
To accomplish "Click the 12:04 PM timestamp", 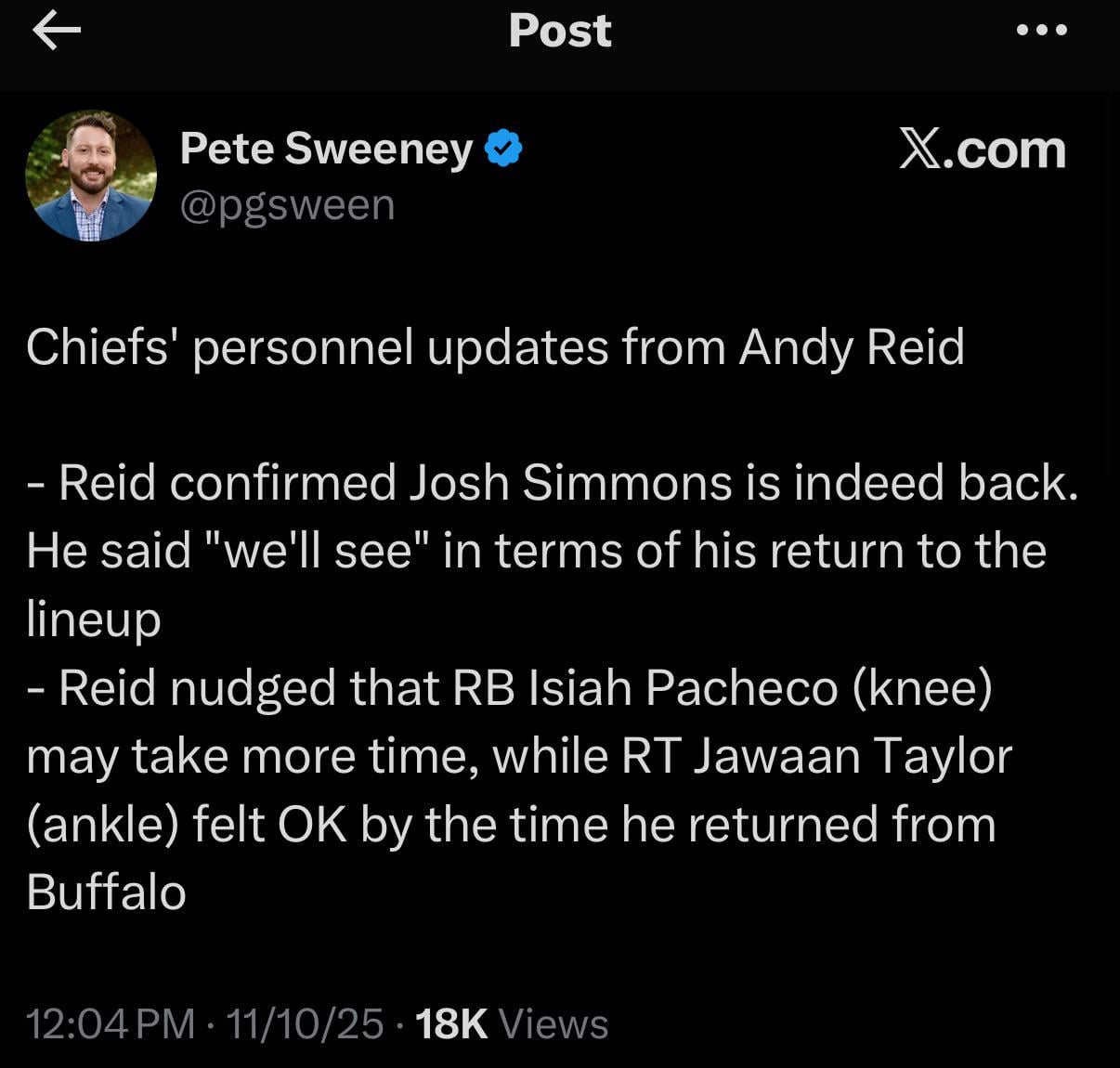I will (x=111, y=1023).
